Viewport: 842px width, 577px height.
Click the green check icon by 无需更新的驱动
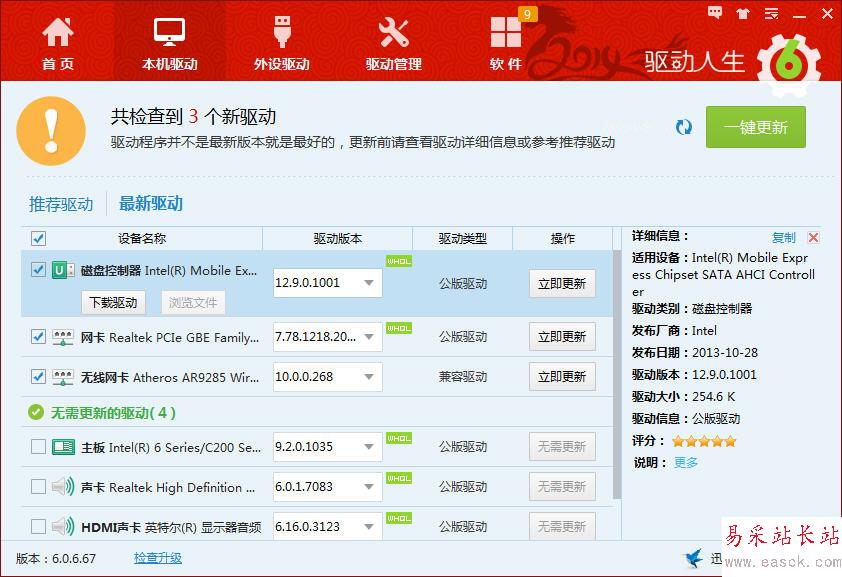point(36,412)
